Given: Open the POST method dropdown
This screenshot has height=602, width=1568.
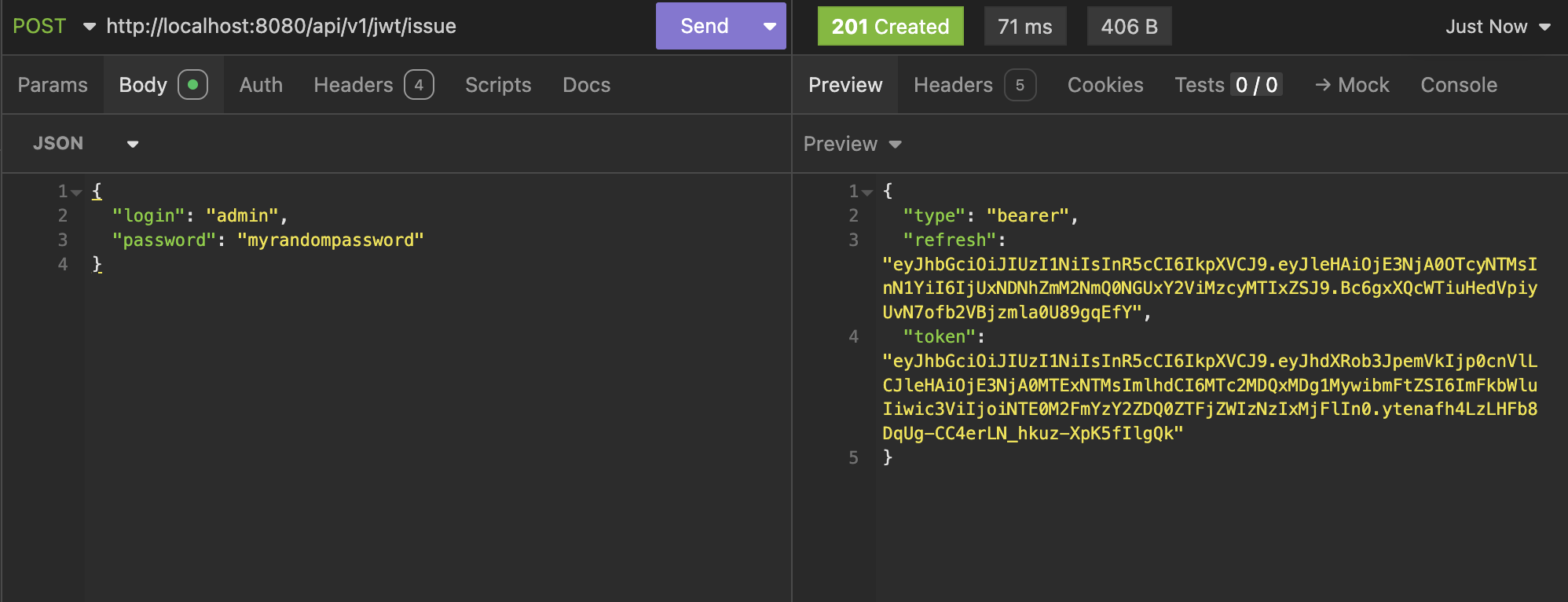Looking at the screenshot, I should pyautogui.click(x=53, y=26).
